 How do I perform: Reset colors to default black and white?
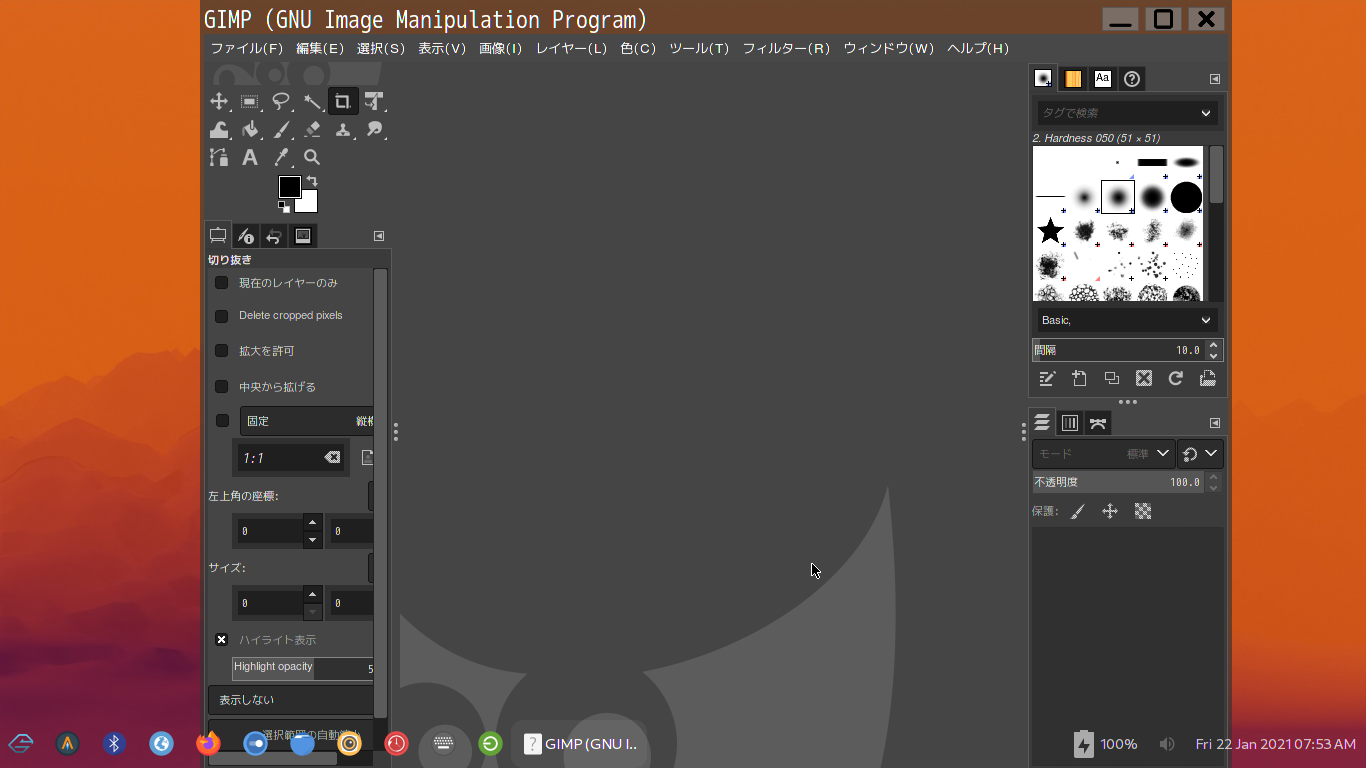click(x=284, y=206)
